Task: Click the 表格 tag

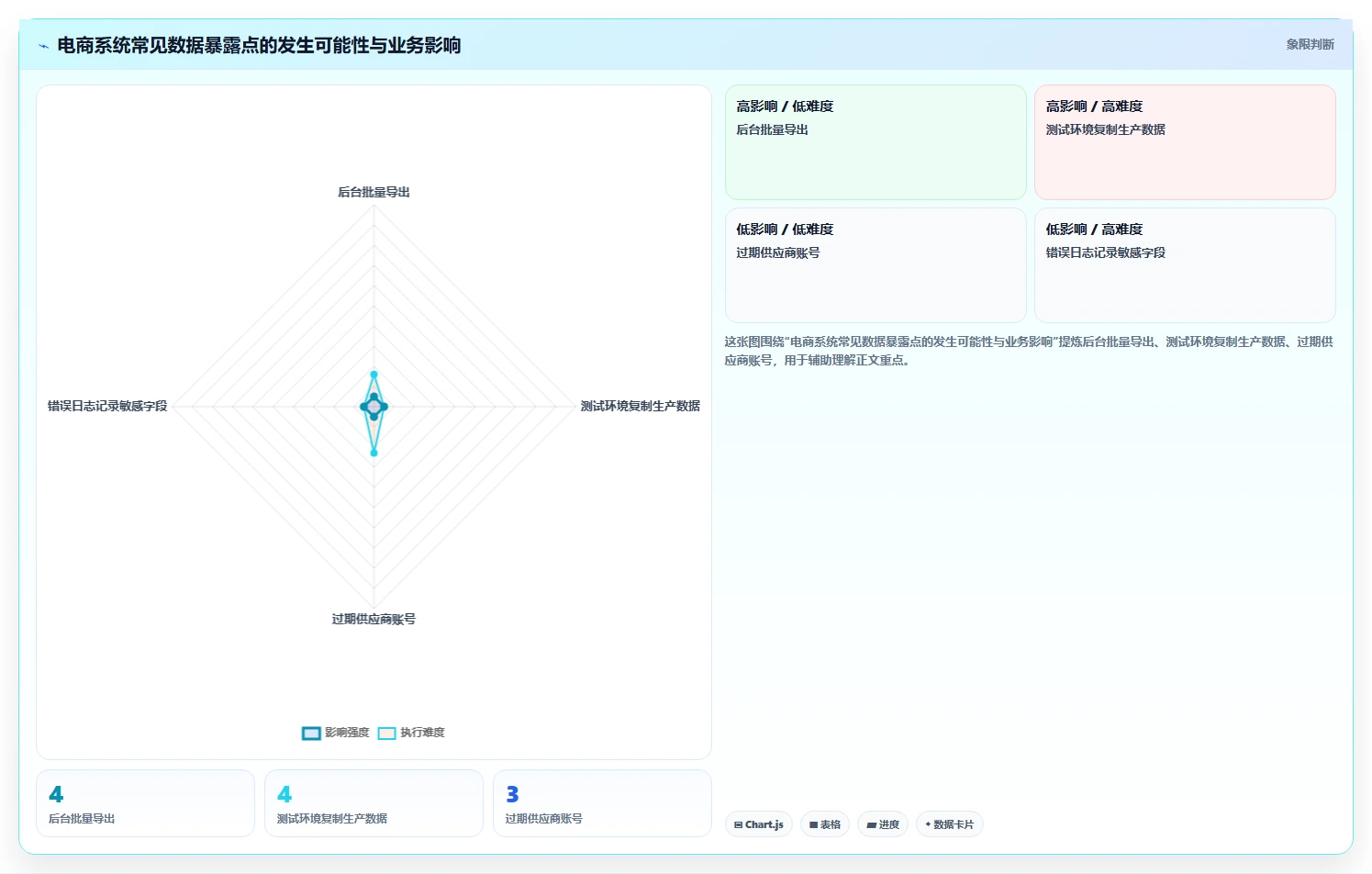Action: tap(825, 824)
